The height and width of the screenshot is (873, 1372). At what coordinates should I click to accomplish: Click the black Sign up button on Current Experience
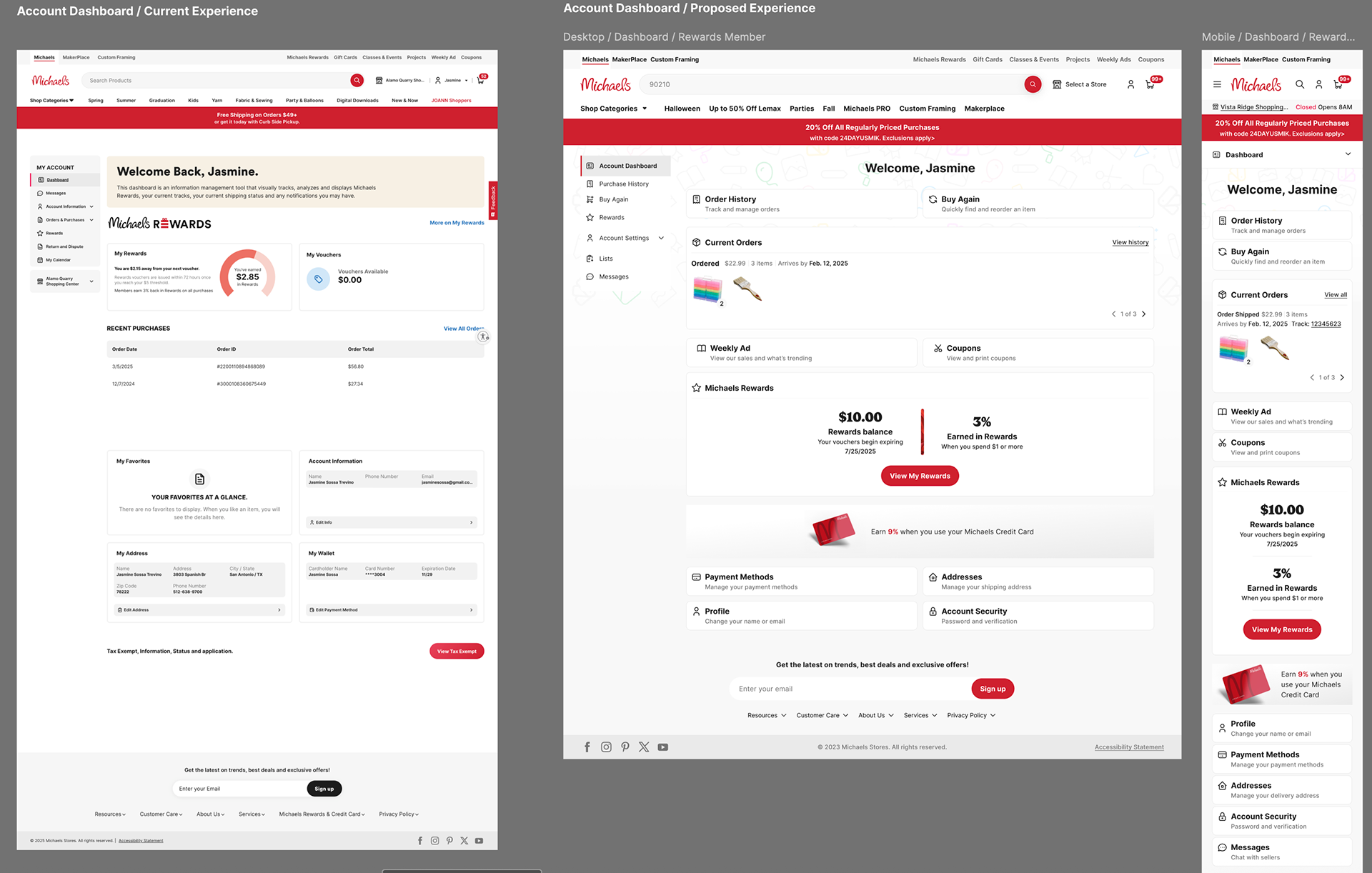tap(324, 789)
